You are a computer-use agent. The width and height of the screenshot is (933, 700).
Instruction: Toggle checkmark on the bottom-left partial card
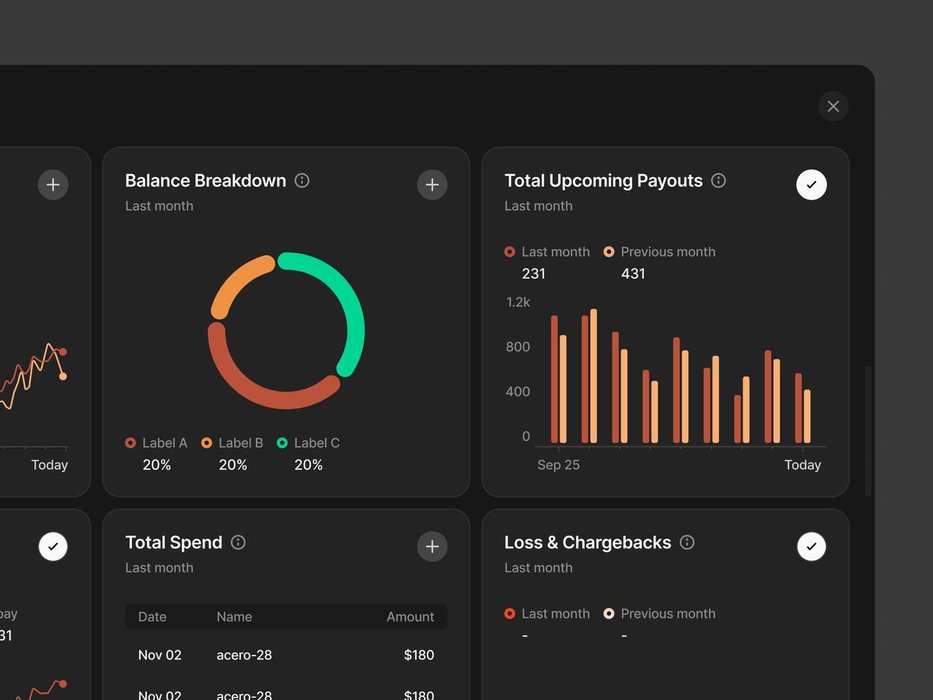[x=53, y=546]
